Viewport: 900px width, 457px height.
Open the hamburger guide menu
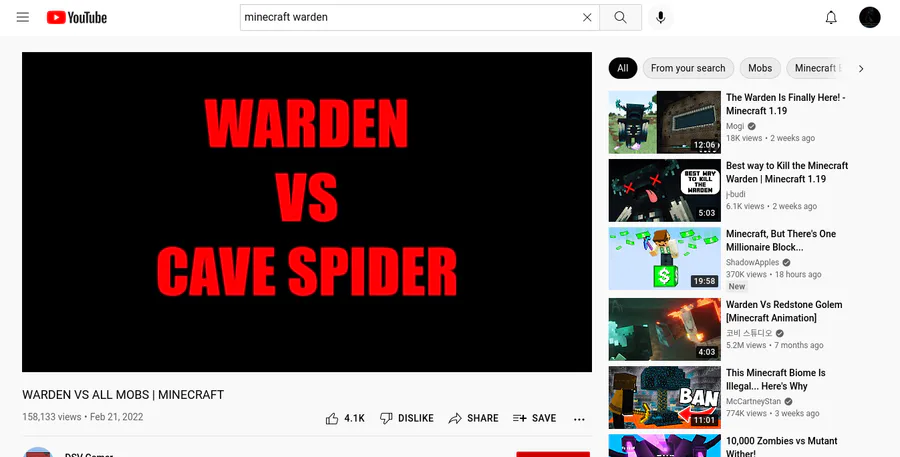23,17
